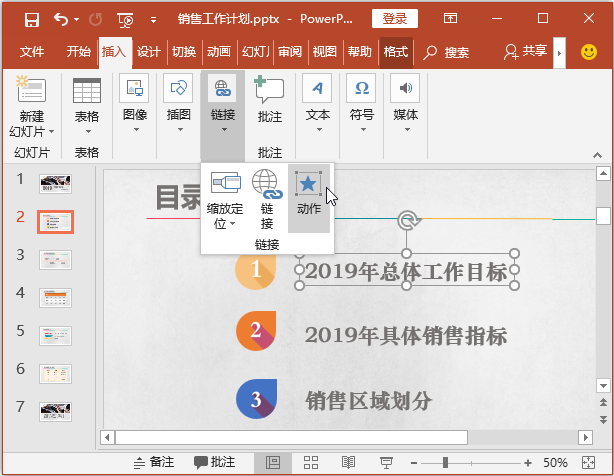Open the 文件 menu
The image size is (614, 476).
[x=32, y=51]
